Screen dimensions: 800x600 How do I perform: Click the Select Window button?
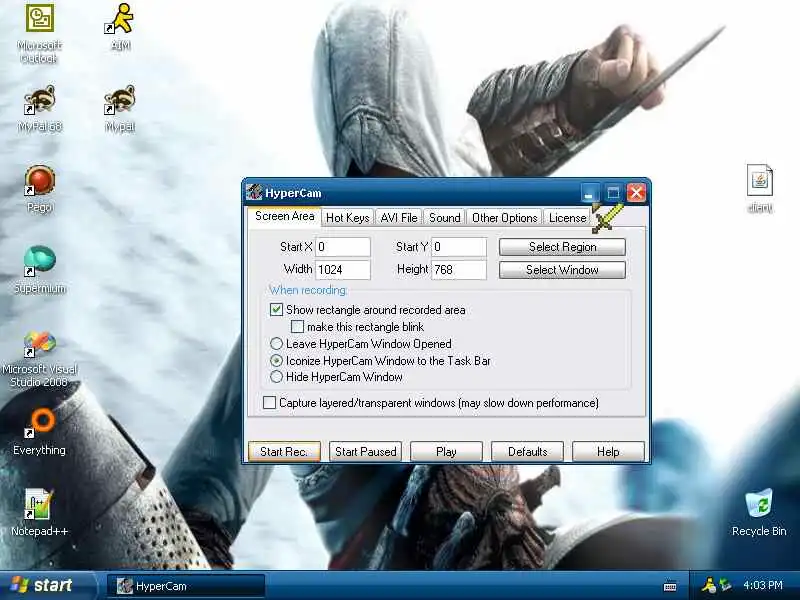pos(562,270)
